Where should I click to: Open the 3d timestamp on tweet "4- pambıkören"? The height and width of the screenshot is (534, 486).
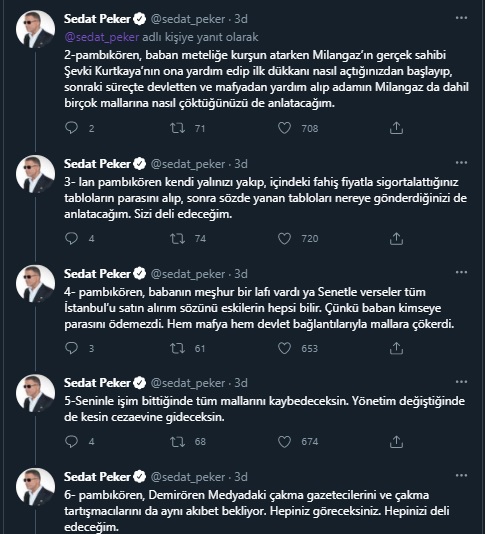click(x=241, y=274)
